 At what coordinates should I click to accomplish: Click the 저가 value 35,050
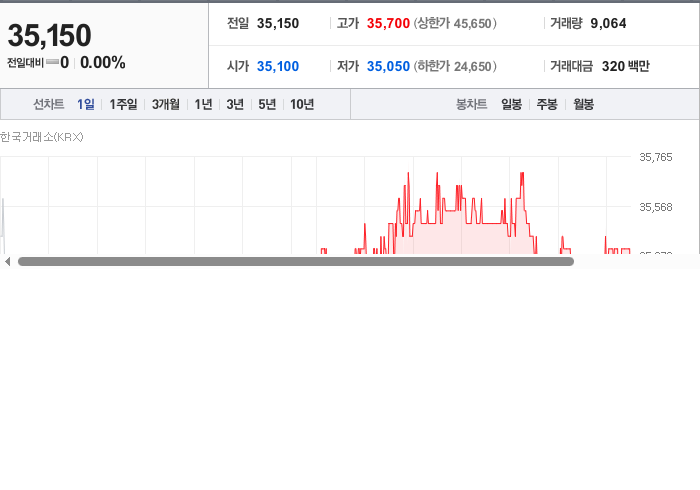(388, 66)
